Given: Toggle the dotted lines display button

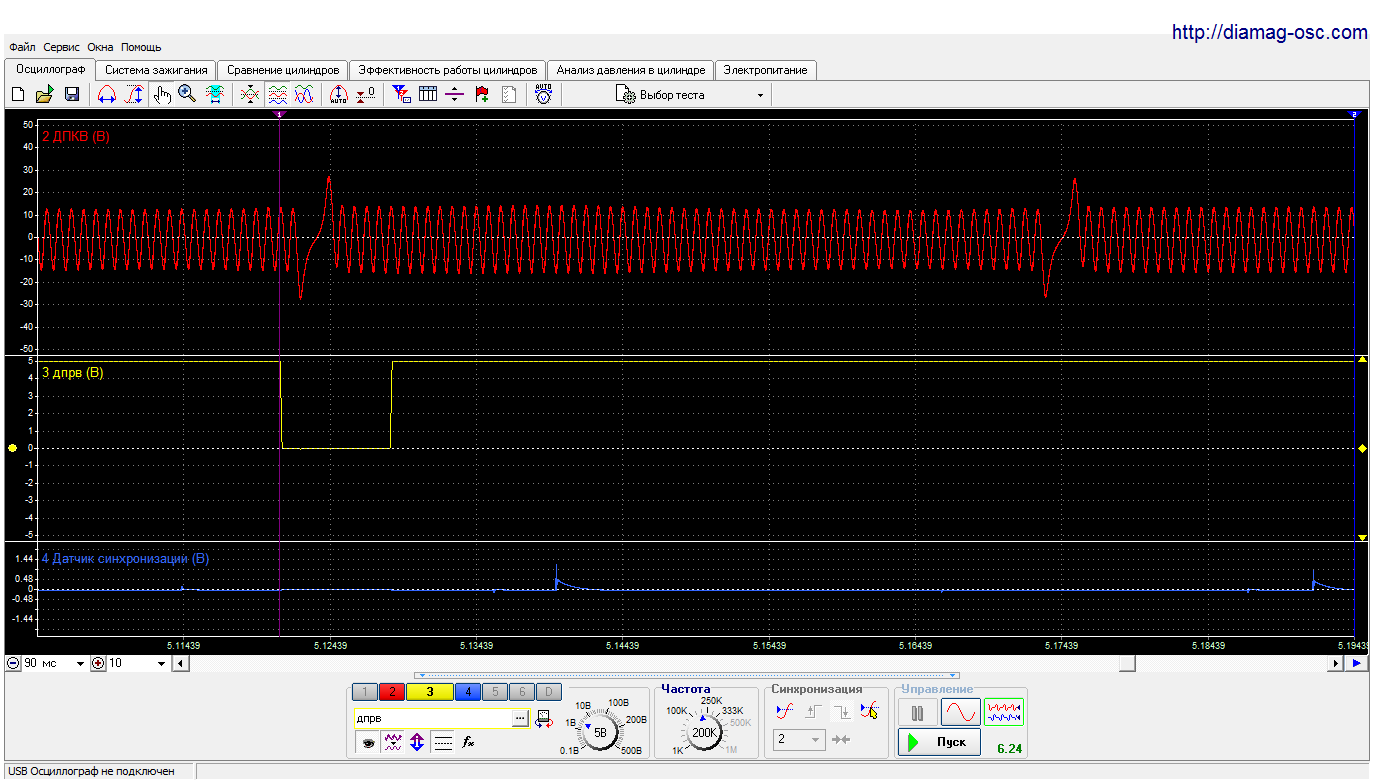Looking at the screenshot, I should click(443, 742).
